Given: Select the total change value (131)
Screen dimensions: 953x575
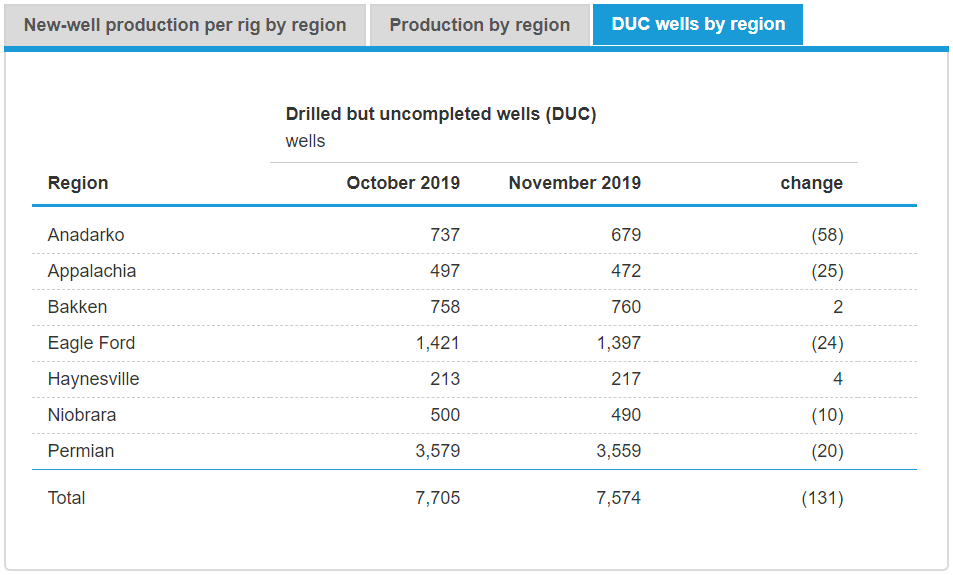Looking at the screenshot, I should (822, 498).
